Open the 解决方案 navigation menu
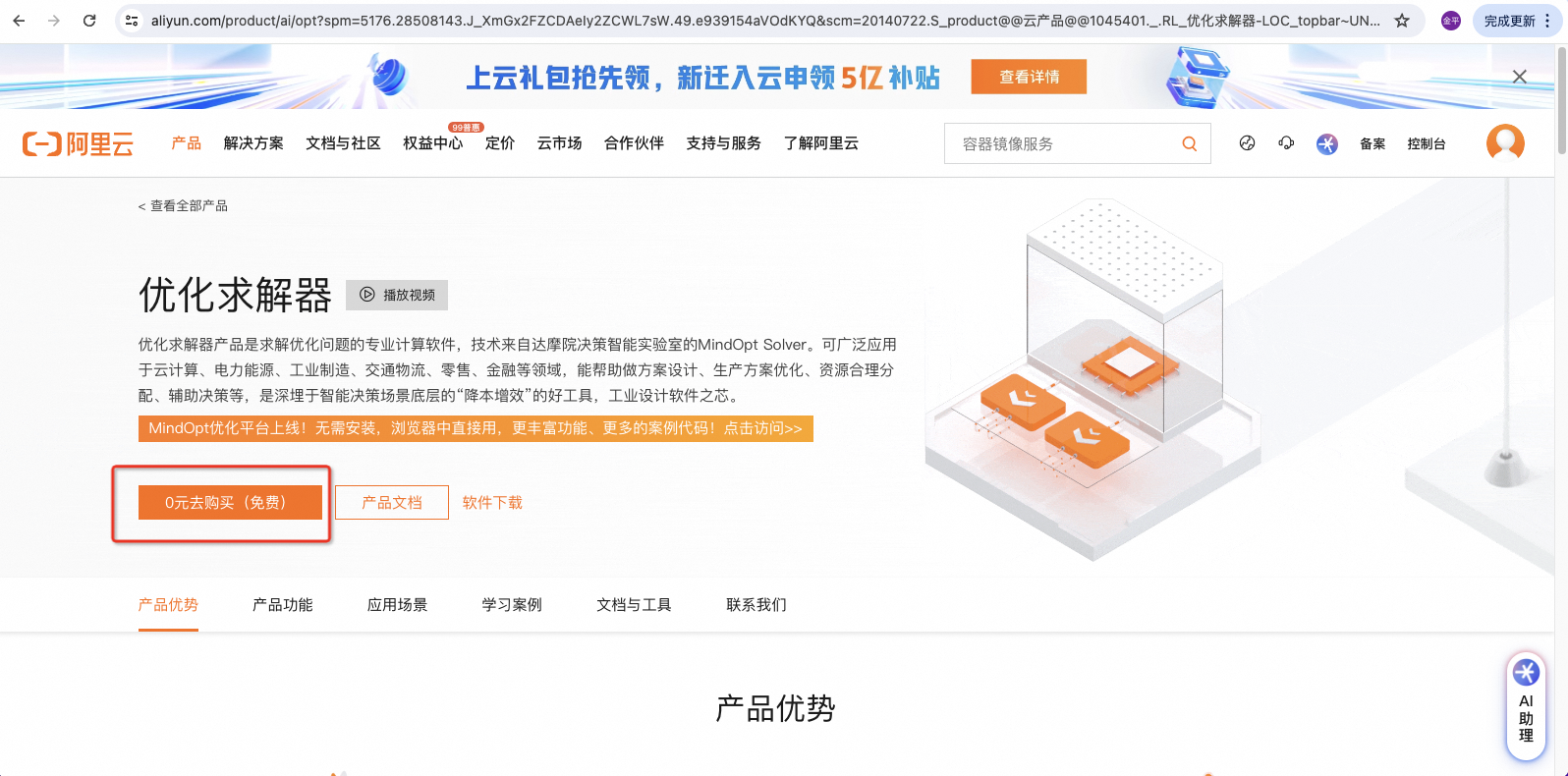 pos(253,143)
